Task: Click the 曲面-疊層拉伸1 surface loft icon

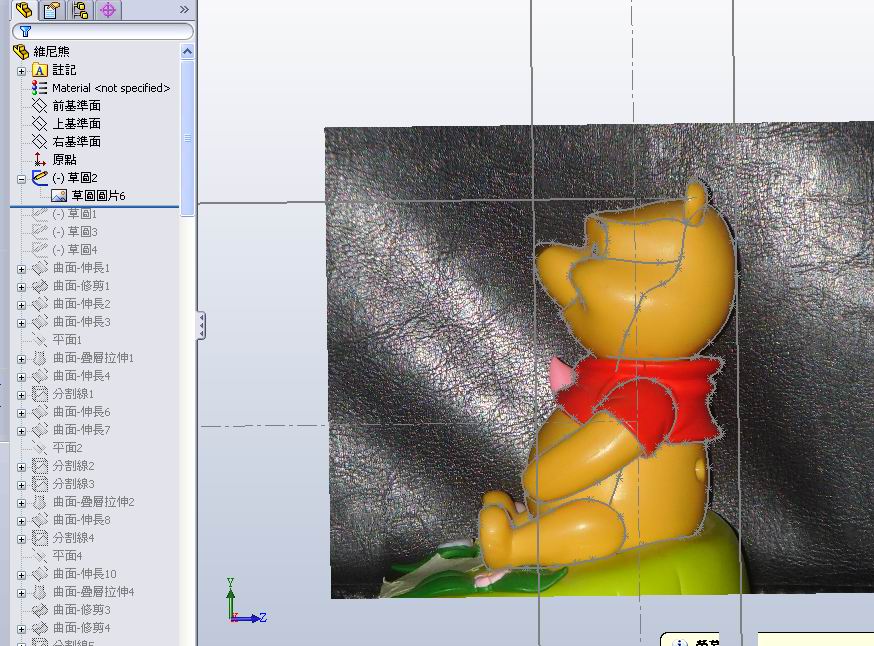Action: [40, 357]
